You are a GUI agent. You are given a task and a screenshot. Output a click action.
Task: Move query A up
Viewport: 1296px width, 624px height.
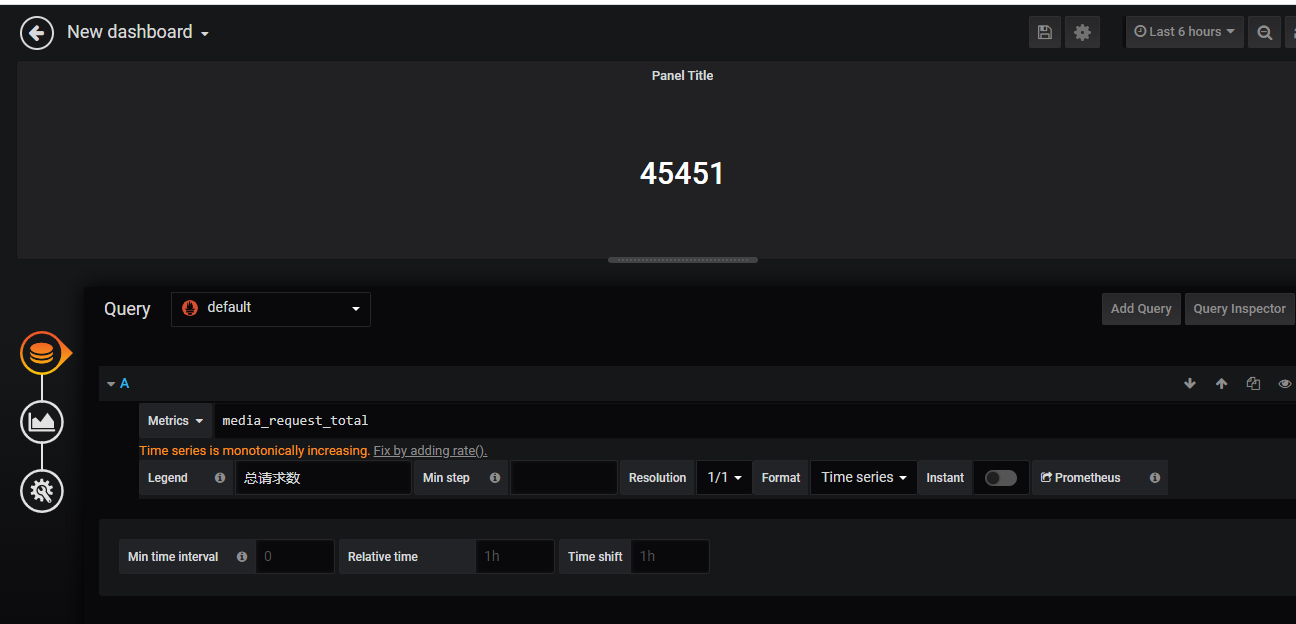click(1221, 383)
